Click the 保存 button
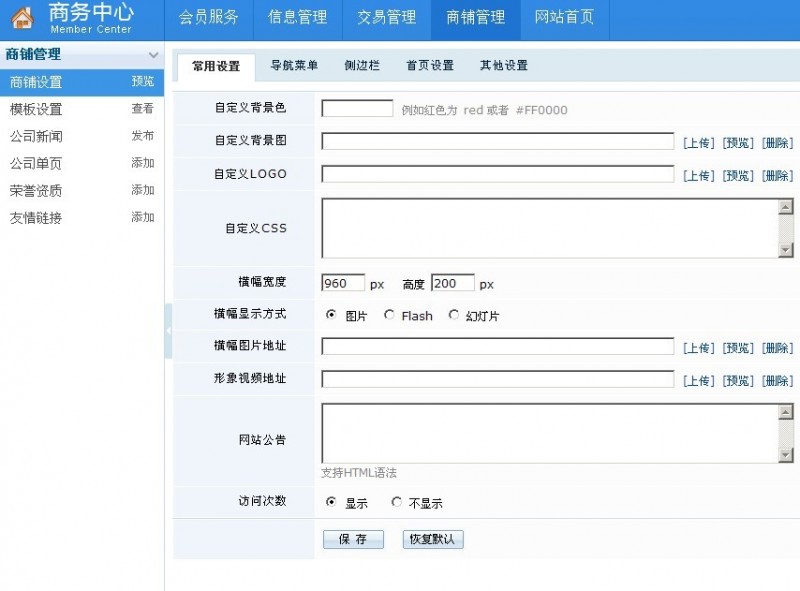 coord(353,539)
